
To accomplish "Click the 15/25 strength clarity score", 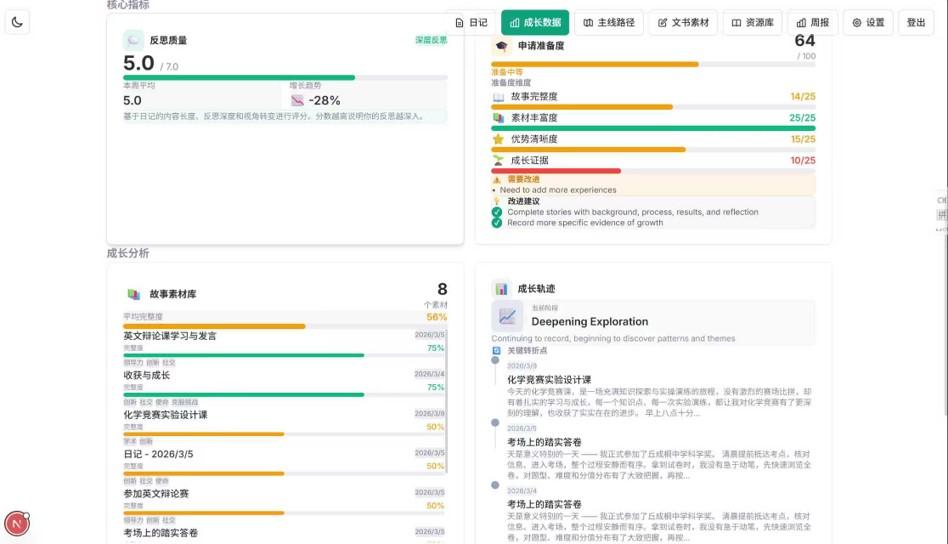I will coord(803,139).
